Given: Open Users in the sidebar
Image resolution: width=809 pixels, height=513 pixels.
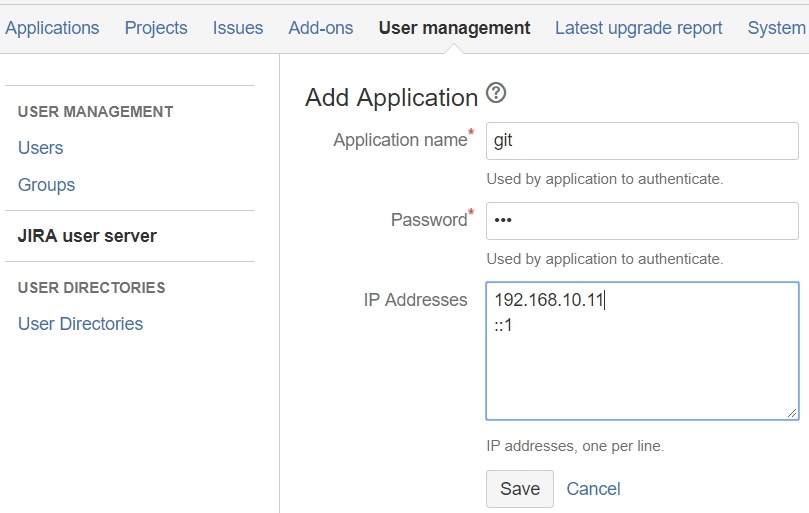Looking at the screenshot, I should pyautogui.click(x=41, y=148).
